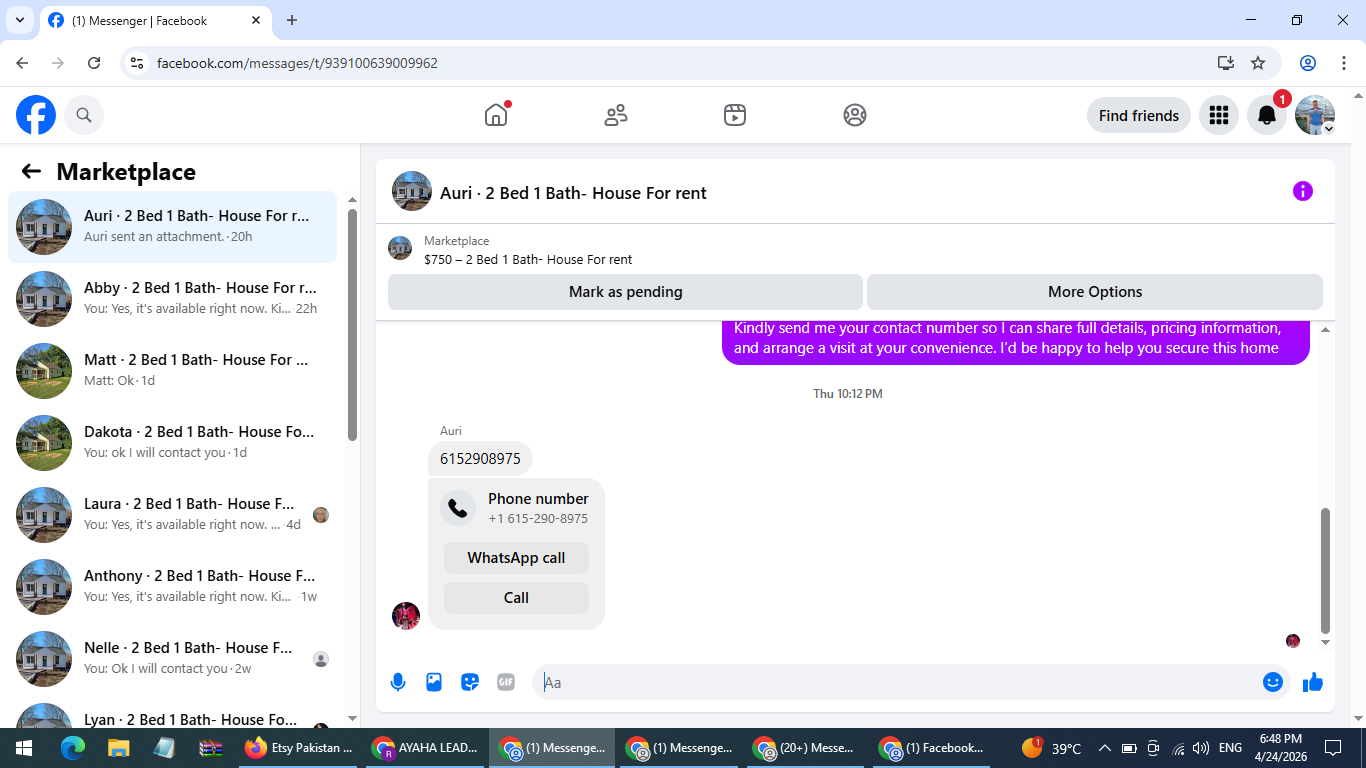Bookmark this page with the star icon
1366x768 pixels.
pos(1258,63)
